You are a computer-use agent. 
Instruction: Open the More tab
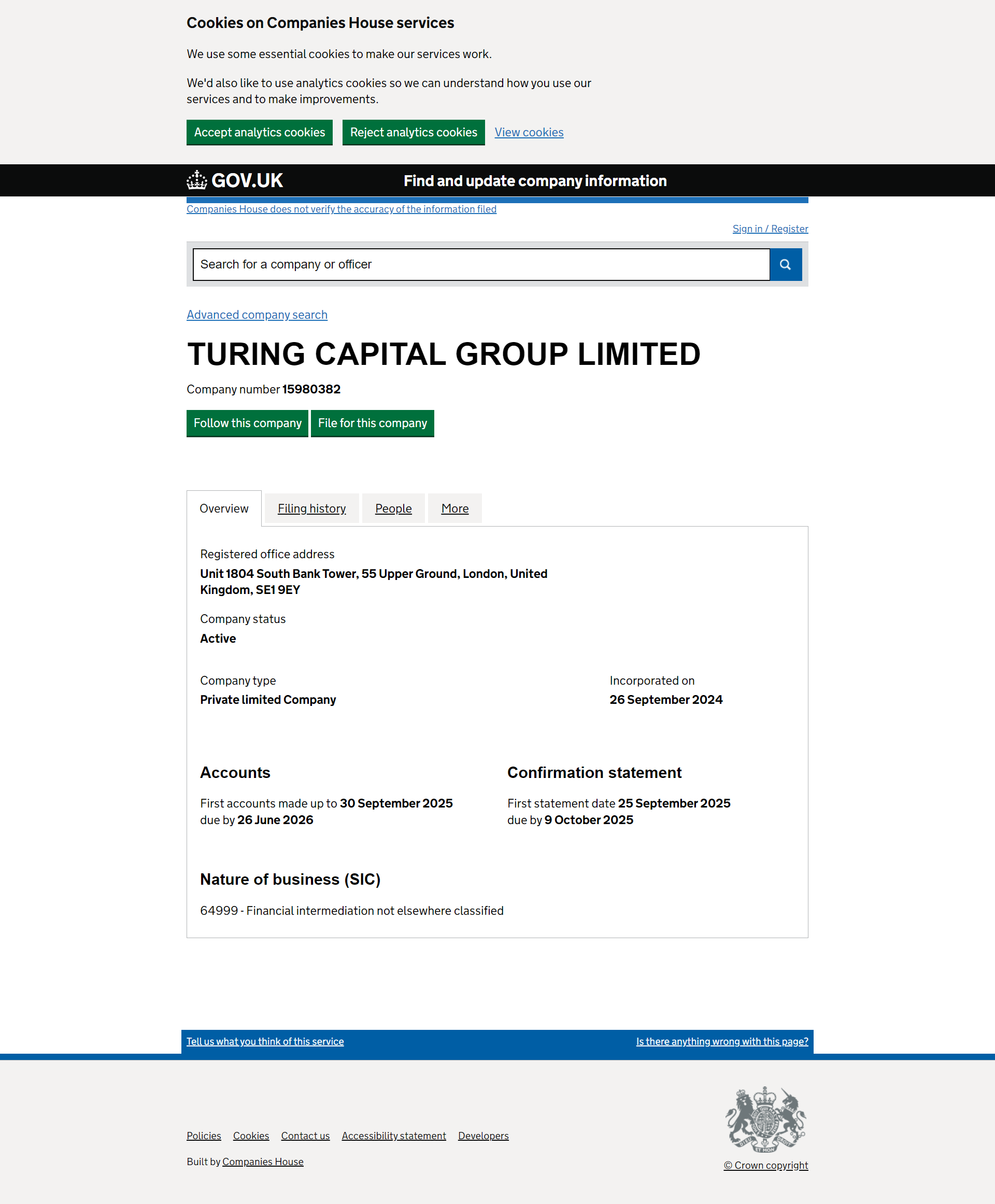click(x=455, y=508)
